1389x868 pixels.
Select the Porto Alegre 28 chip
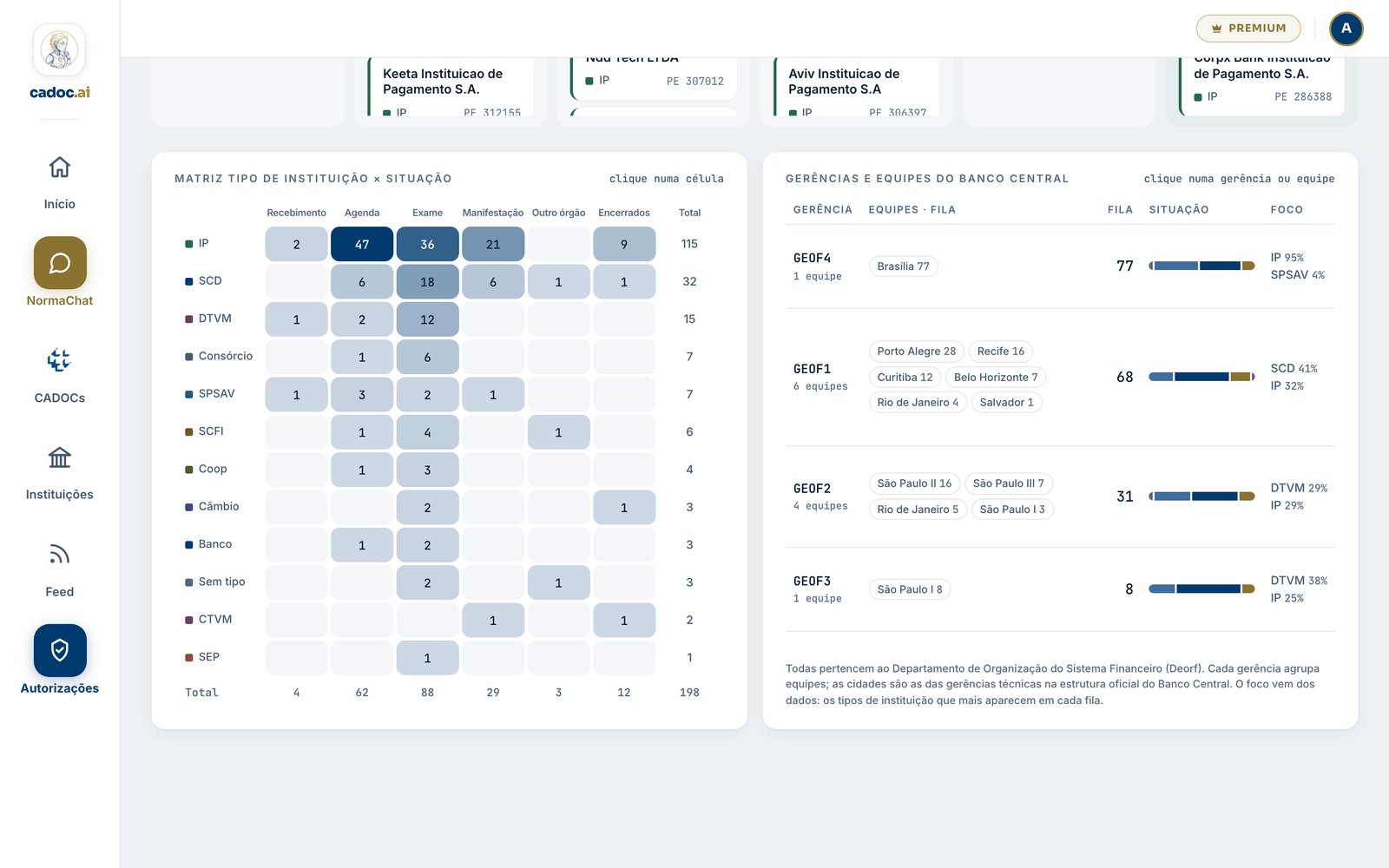click(916, 352)
